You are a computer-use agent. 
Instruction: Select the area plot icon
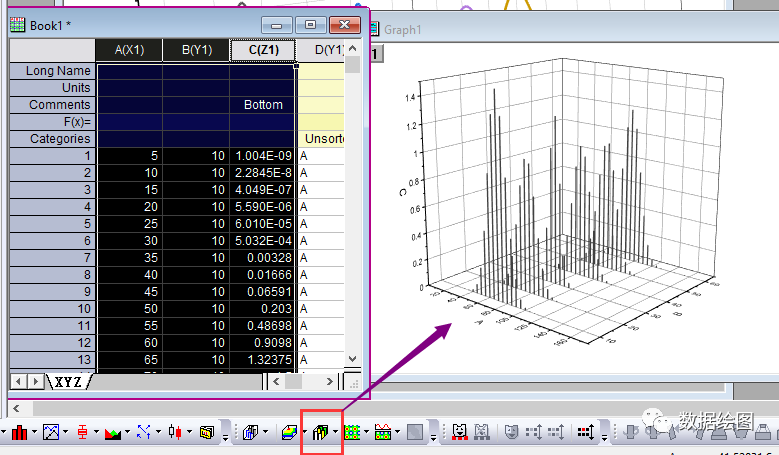(x=113, y=433)
